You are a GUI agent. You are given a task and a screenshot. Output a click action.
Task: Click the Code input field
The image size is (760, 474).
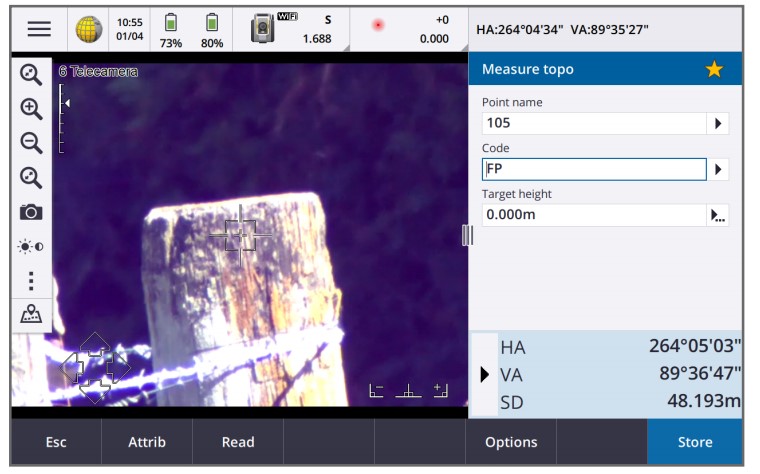[593, 169]
